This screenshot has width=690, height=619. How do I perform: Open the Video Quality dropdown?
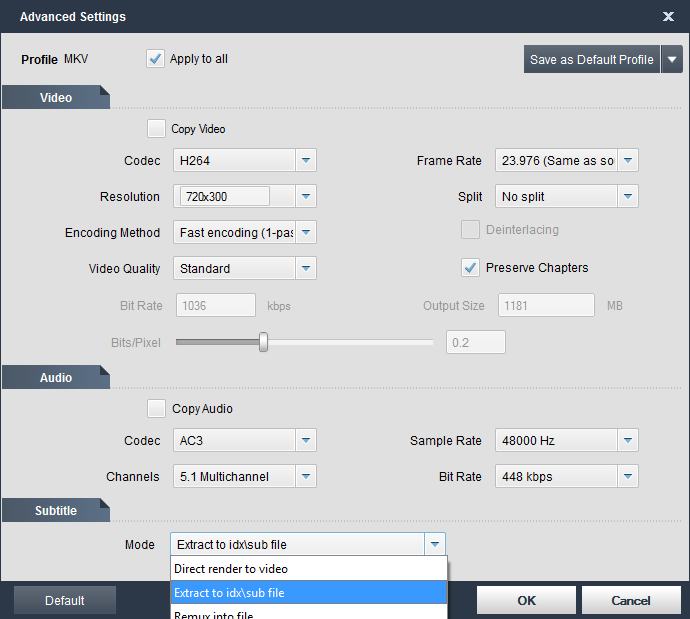coord(306,269)
